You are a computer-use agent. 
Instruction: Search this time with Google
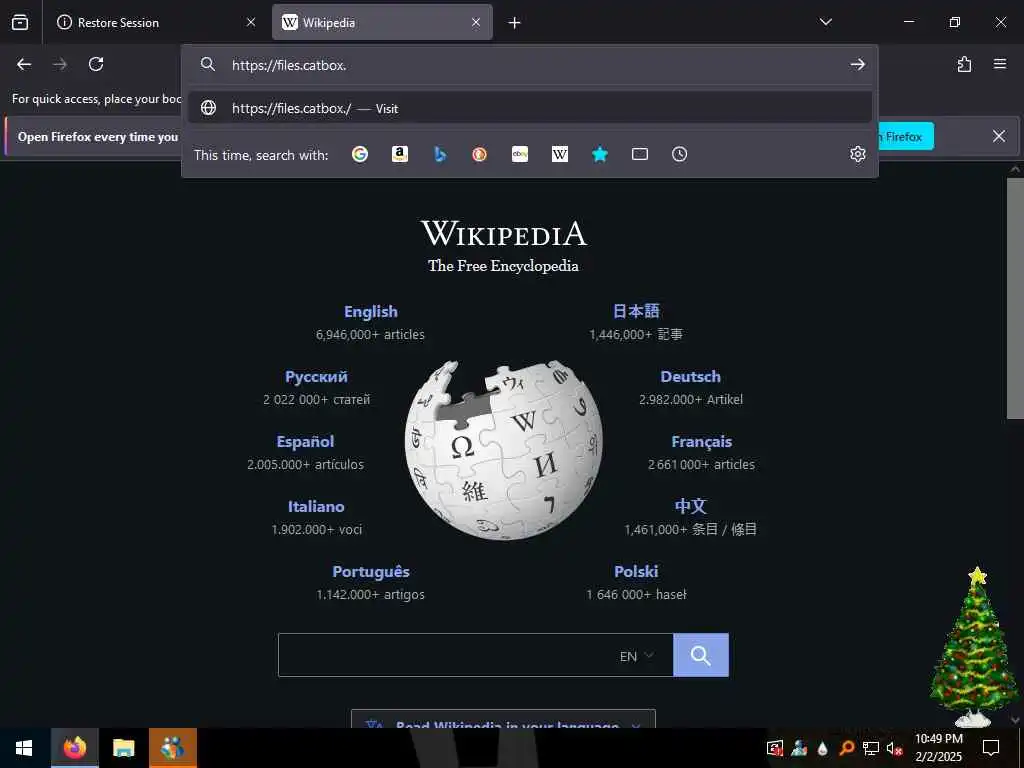[x=360, y=154]
